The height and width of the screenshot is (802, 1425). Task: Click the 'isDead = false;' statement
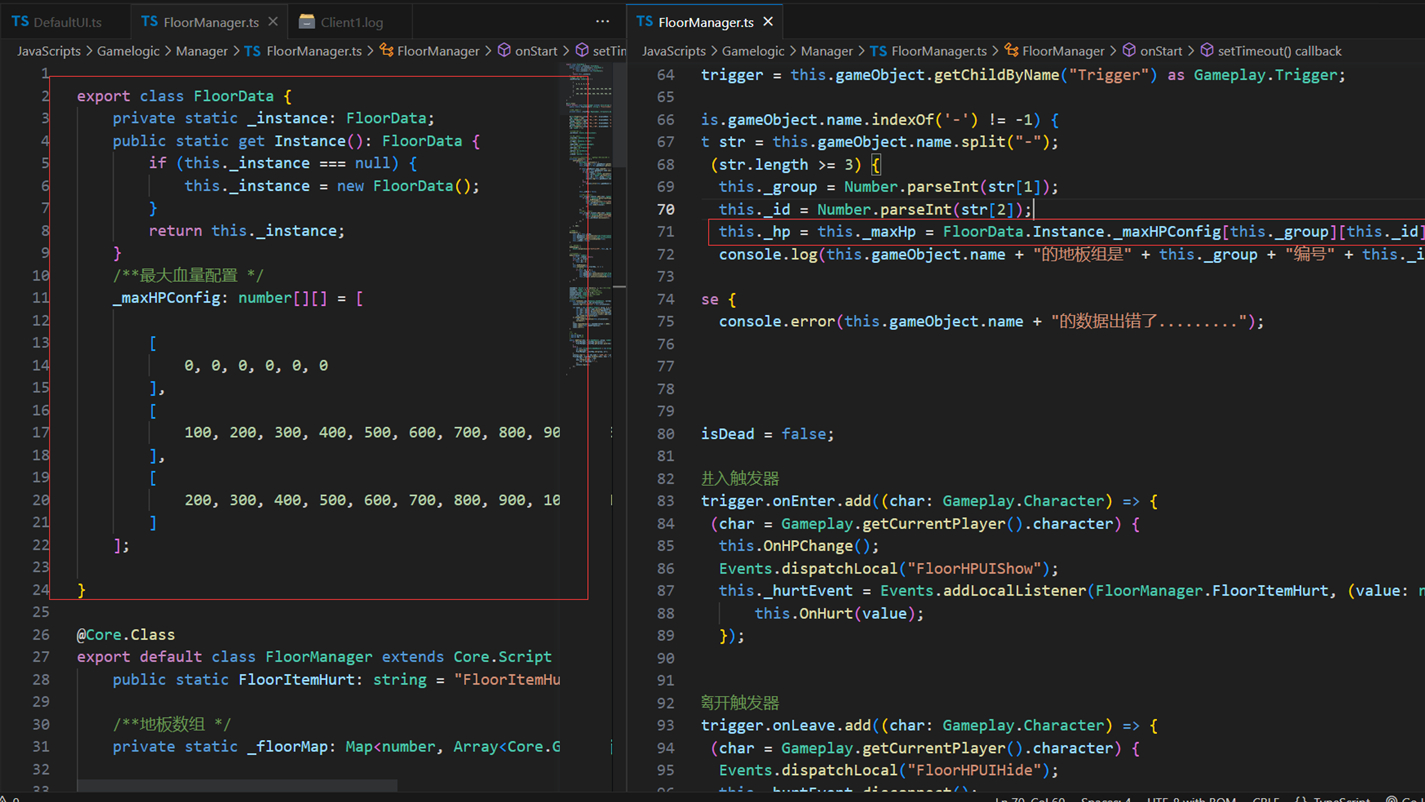point(768,433)
